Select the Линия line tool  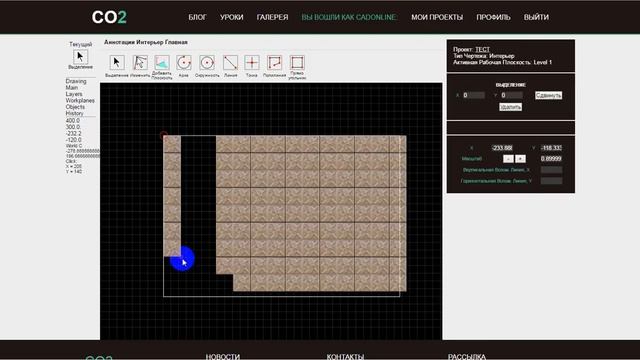coord(230,63)
